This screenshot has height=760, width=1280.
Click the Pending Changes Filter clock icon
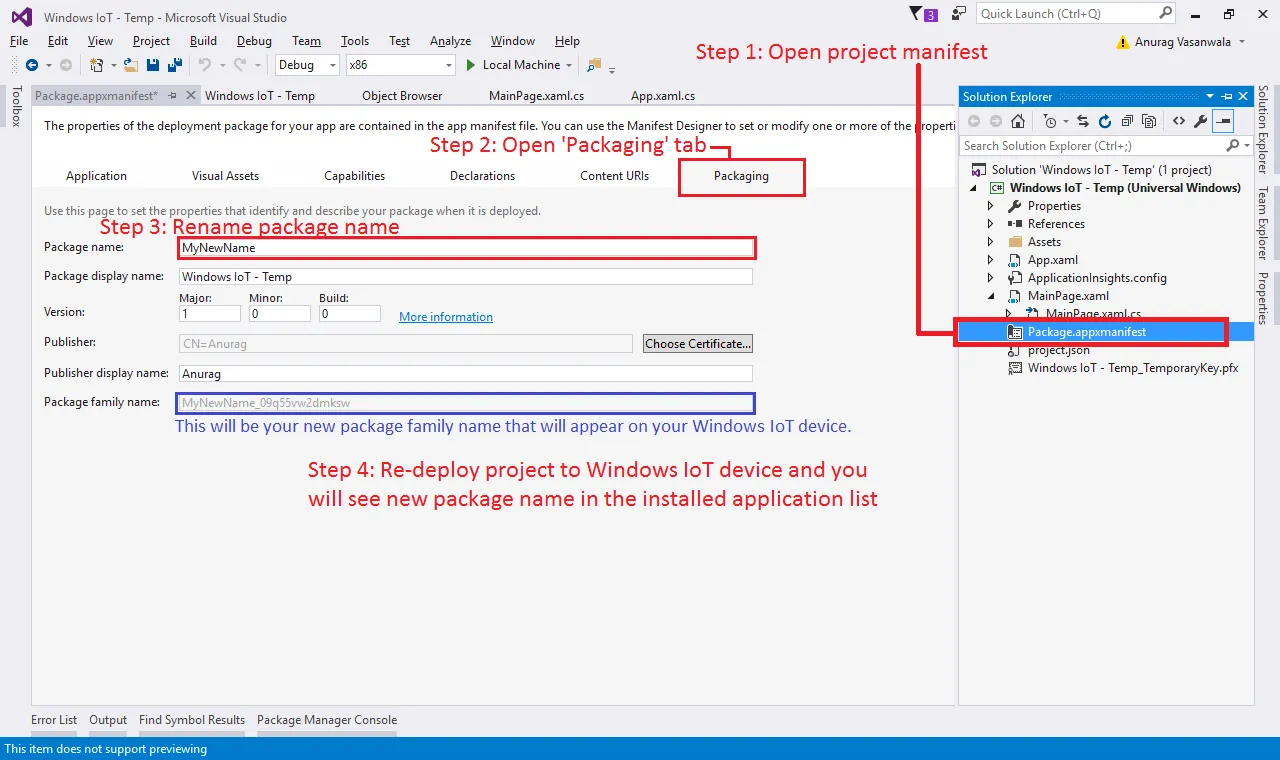coord(1049,121)
